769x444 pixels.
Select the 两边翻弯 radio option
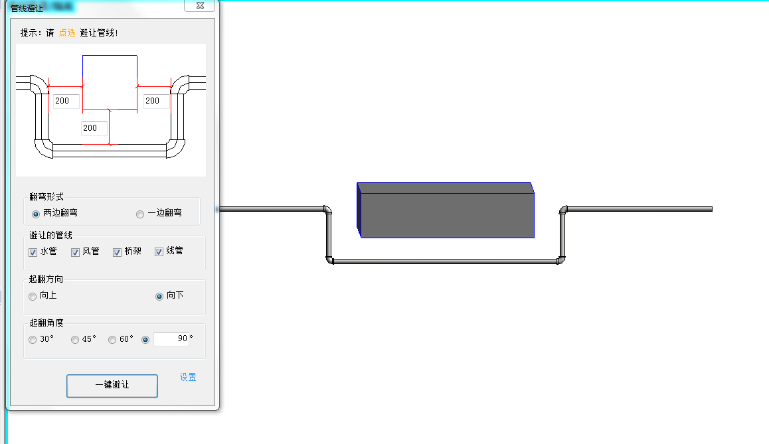pyautogui.click(x=36, y=213)
